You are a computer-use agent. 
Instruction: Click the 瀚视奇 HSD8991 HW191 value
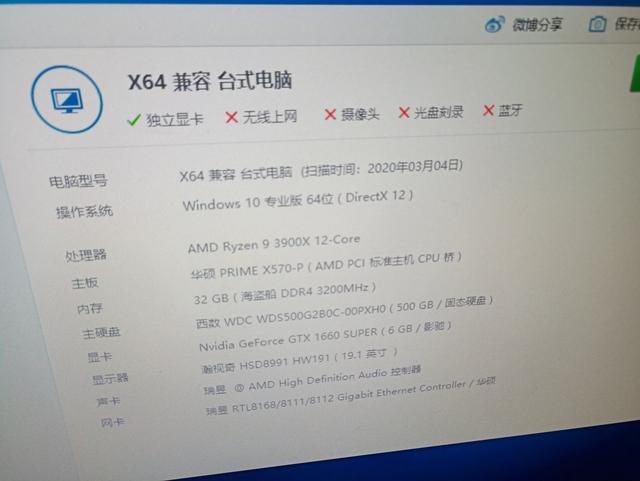coord(300,361)
